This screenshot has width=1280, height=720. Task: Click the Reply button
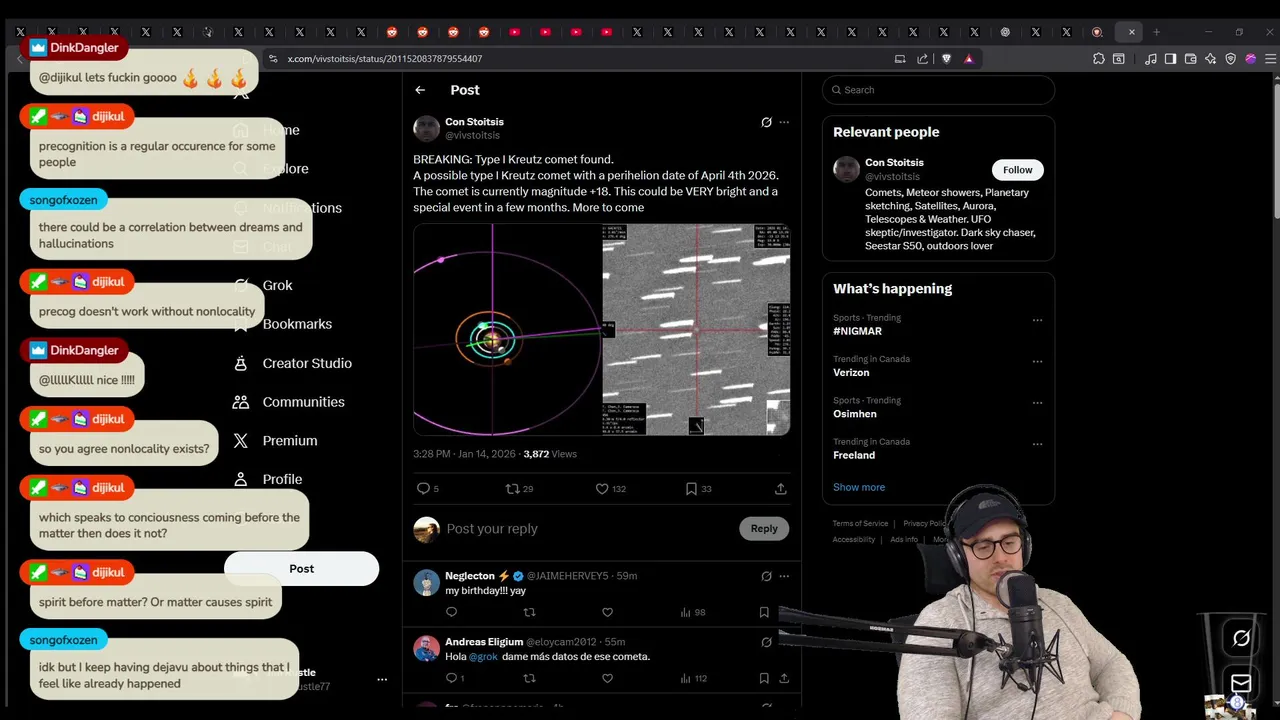764,528
